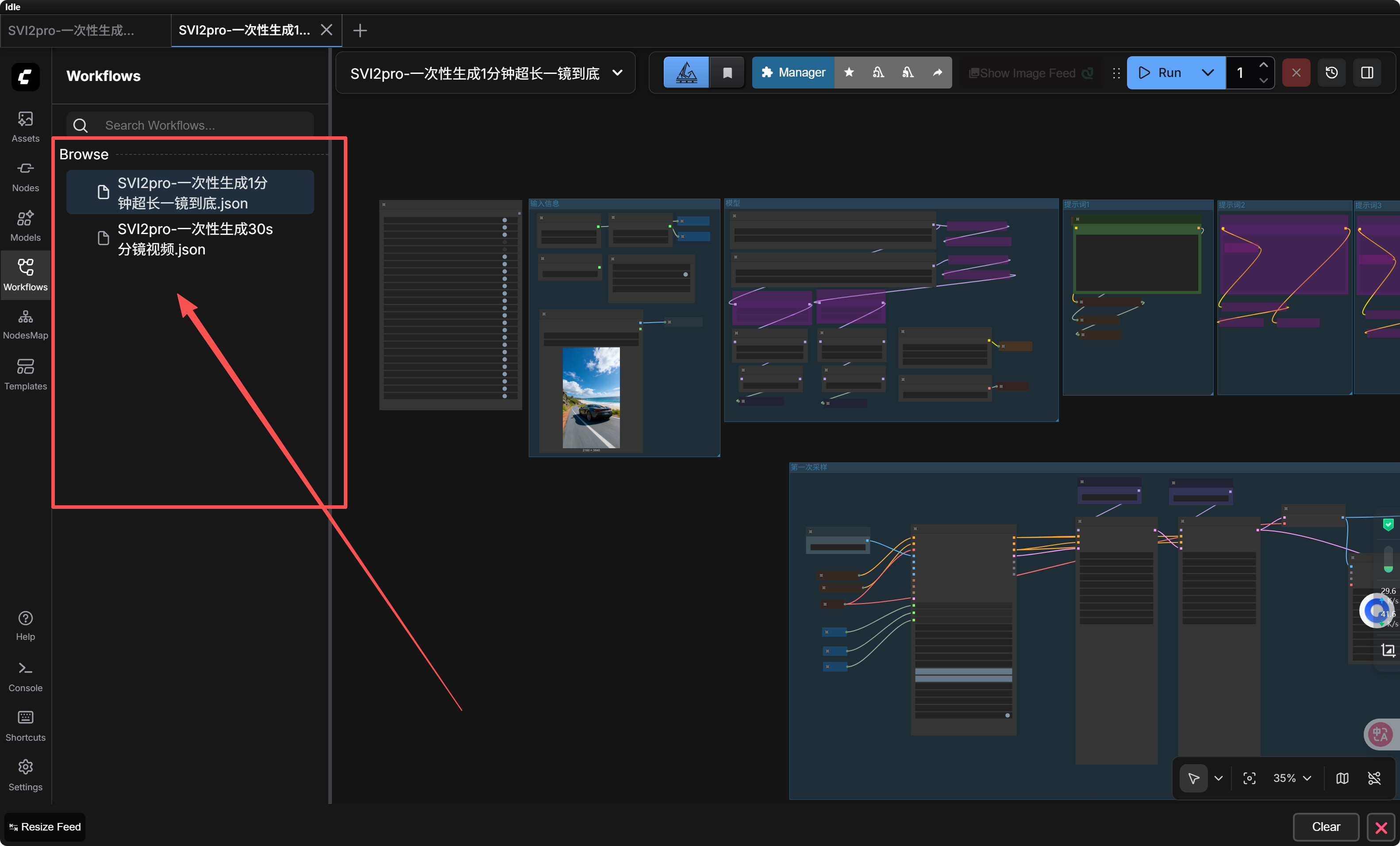Click the fit view icon
The width and height of the screenshot is (1400, 846).
pos(1249,778)
